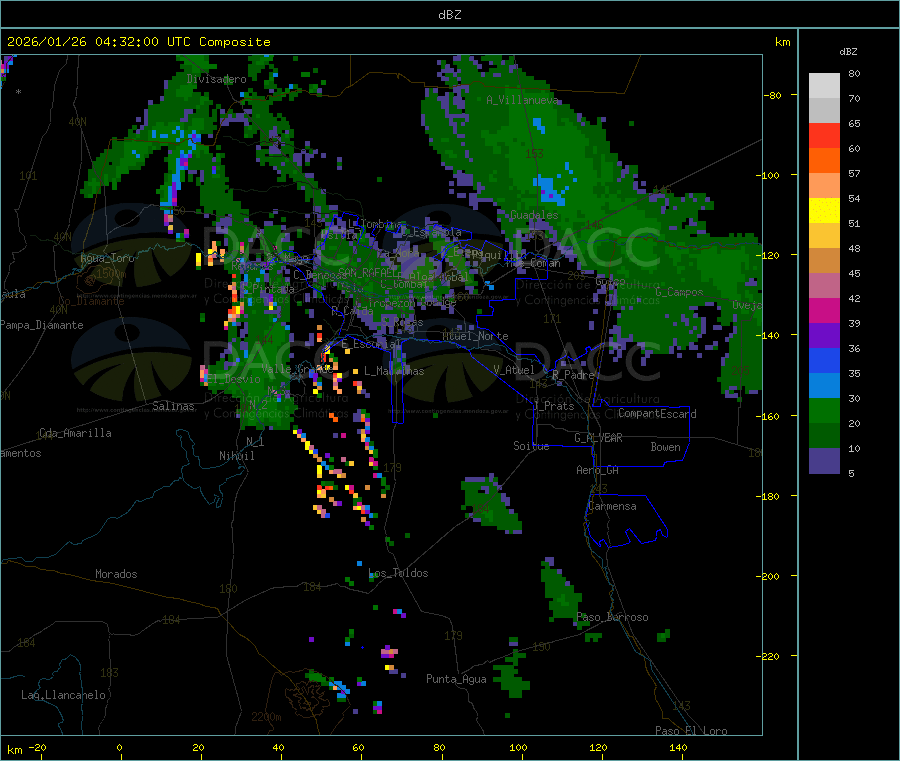Click the 60 tick on the bottom axis
Viewport: 900px width, 761px height.
pos(358,747)
